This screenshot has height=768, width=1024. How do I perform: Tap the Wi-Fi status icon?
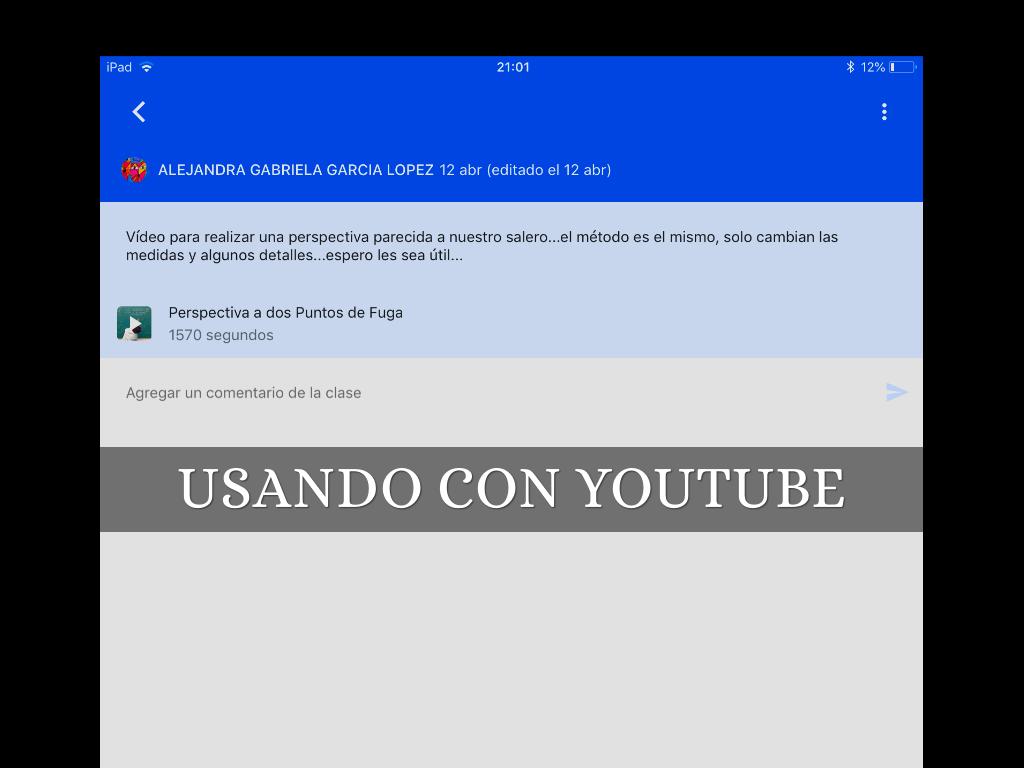click(147, 67)
